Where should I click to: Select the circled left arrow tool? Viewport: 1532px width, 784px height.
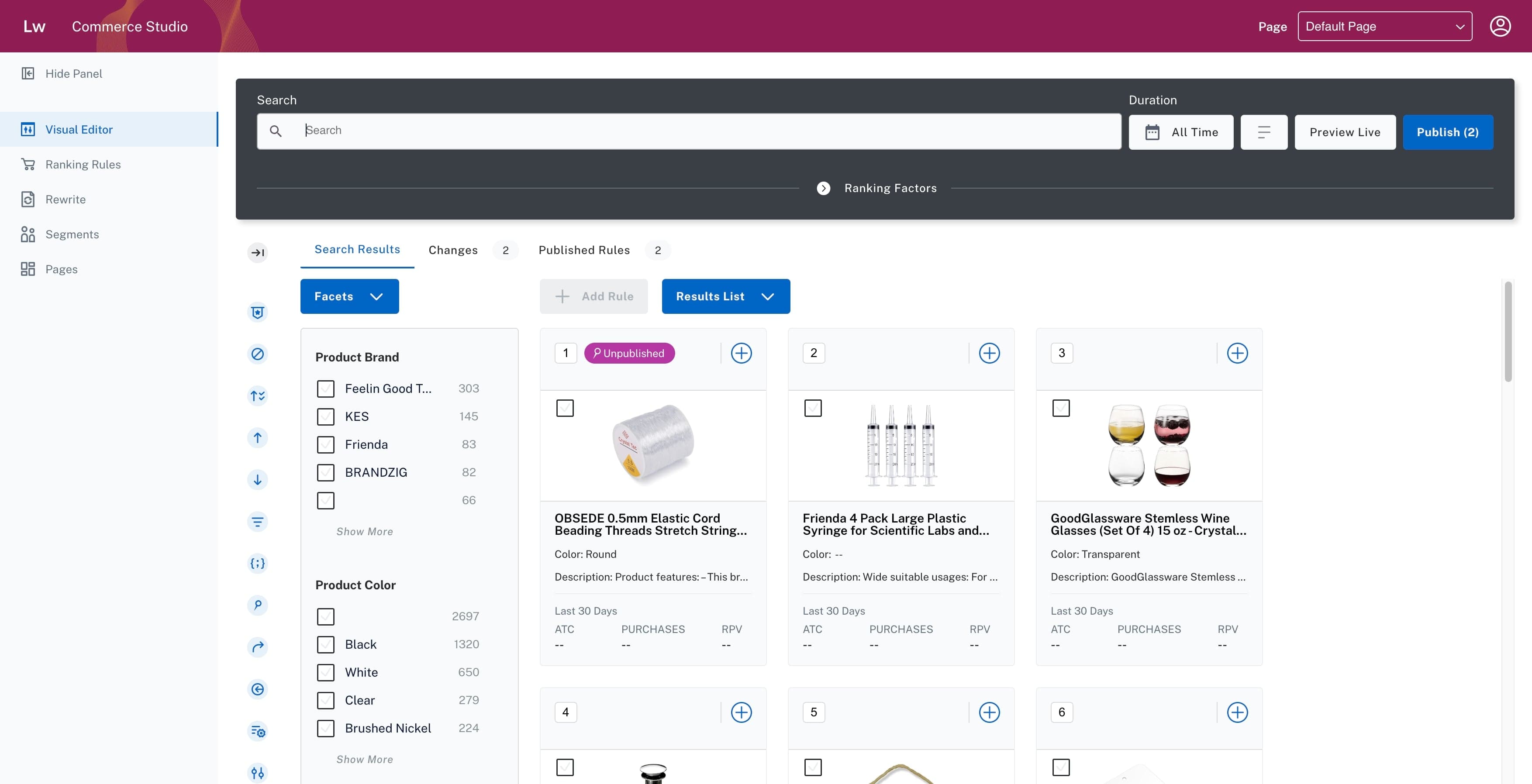(258, 689)
